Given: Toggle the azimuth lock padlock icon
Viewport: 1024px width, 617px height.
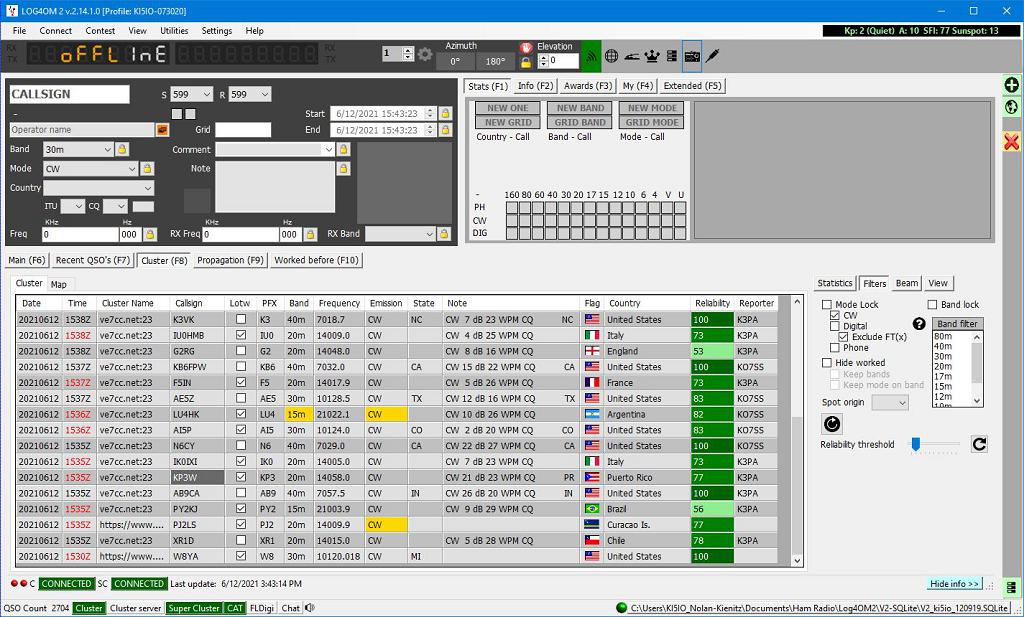Looking at the screenshot, I should click(526, 63).
